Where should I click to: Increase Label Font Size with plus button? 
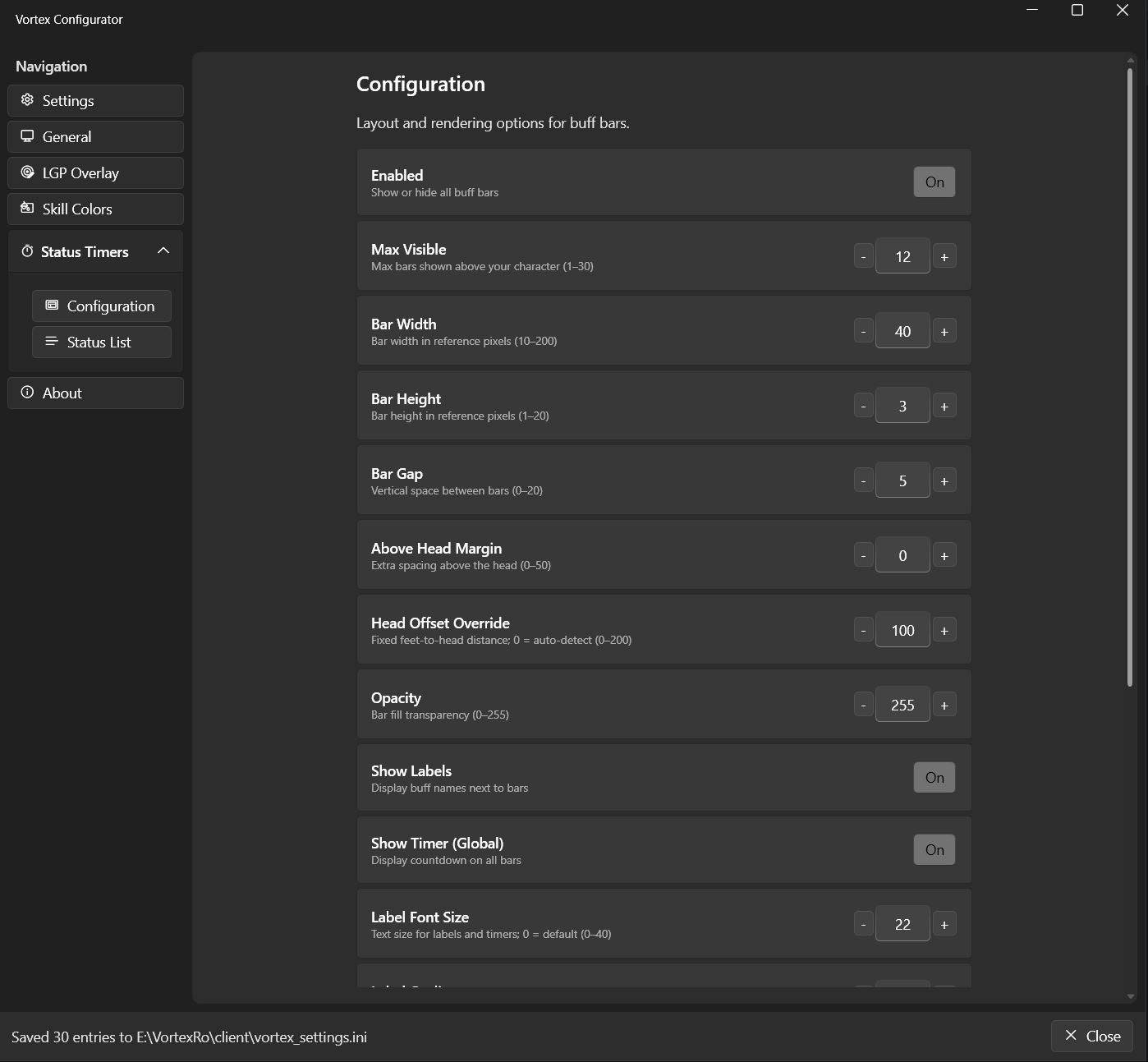tap(944, 925)
